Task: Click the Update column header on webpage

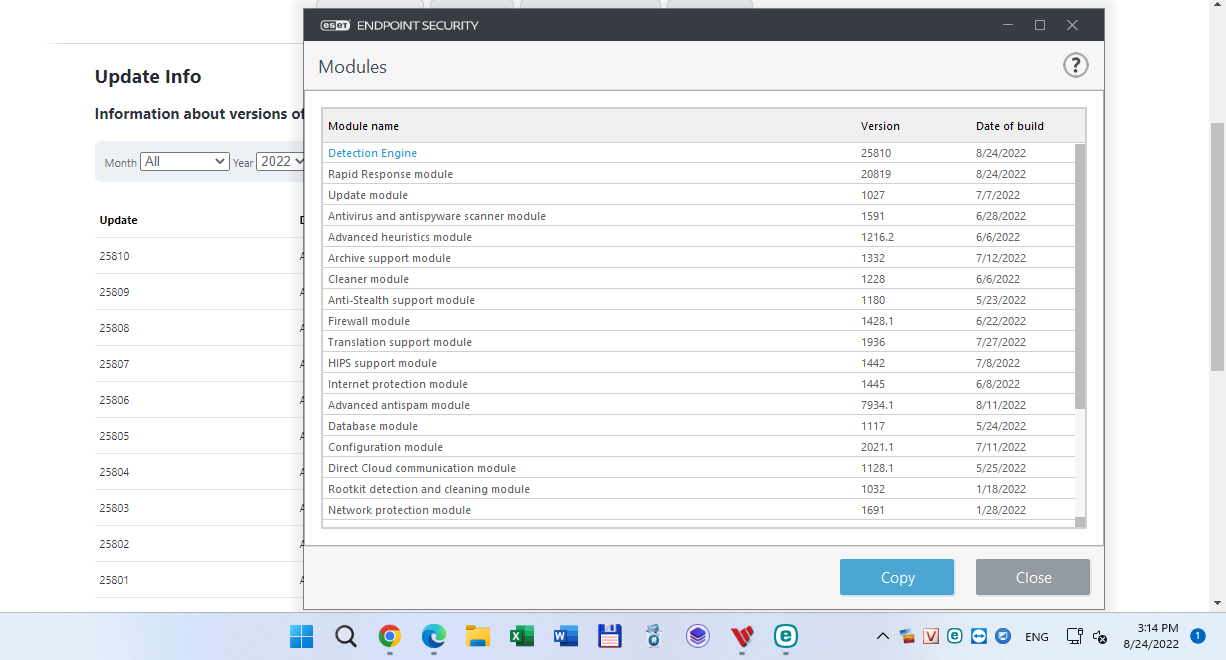Action: (118, 220)
